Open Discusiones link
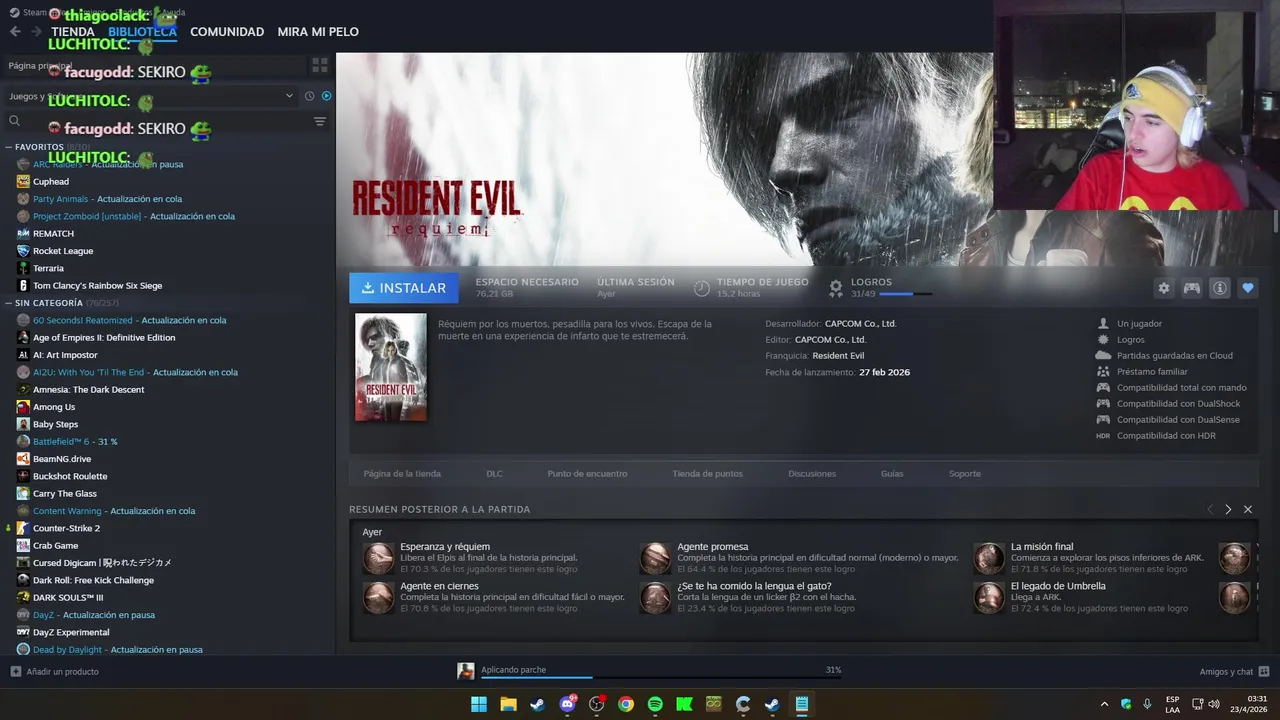This screenshot has width=1280, height=720. pyautogui.click(x=812, y=474)
